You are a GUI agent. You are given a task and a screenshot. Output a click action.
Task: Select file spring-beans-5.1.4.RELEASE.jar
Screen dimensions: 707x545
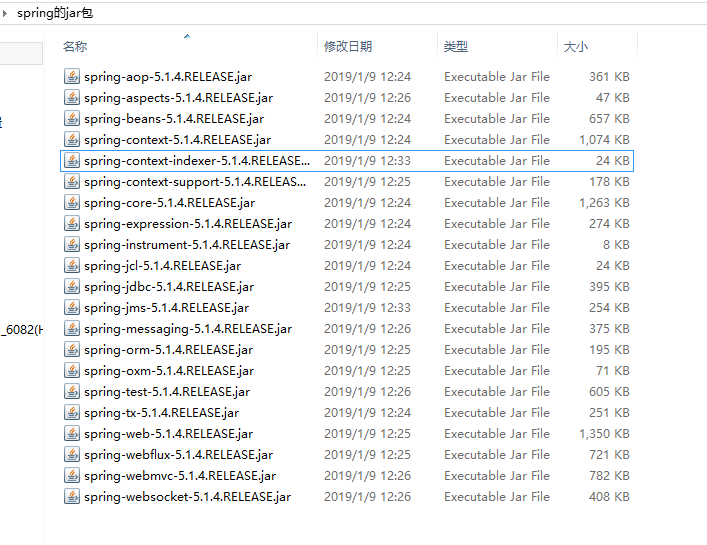coord(174,119)
